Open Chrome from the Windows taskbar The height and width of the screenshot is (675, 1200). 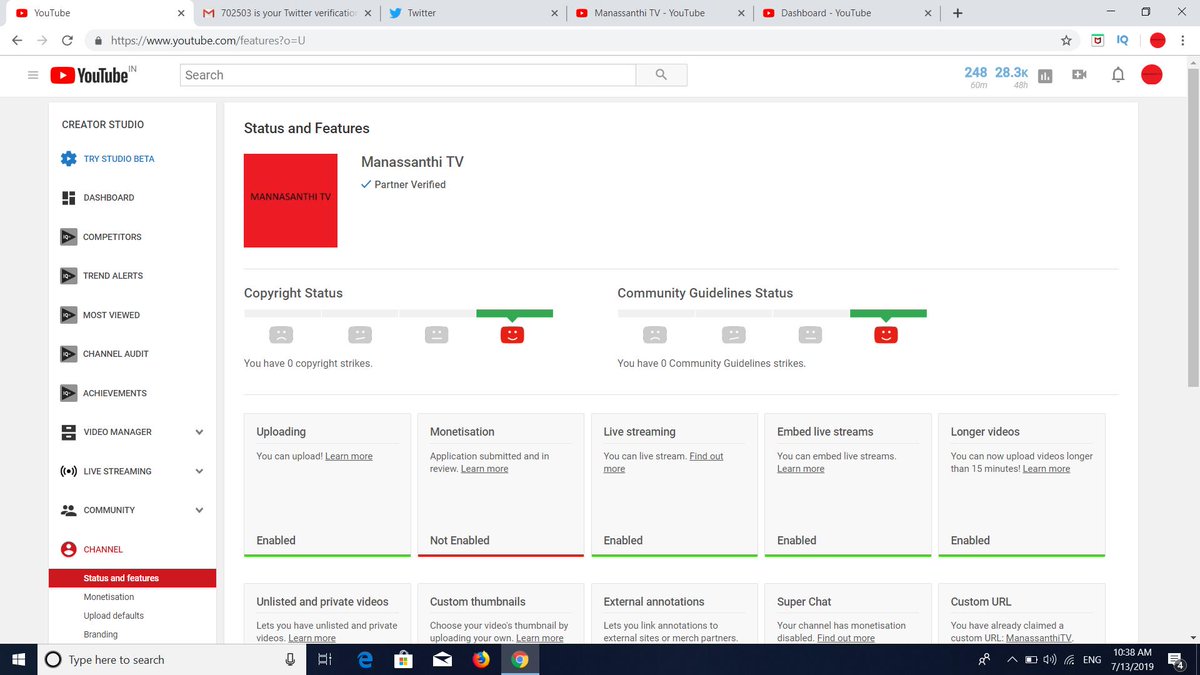pyautogui.click(x=519, y=659)
